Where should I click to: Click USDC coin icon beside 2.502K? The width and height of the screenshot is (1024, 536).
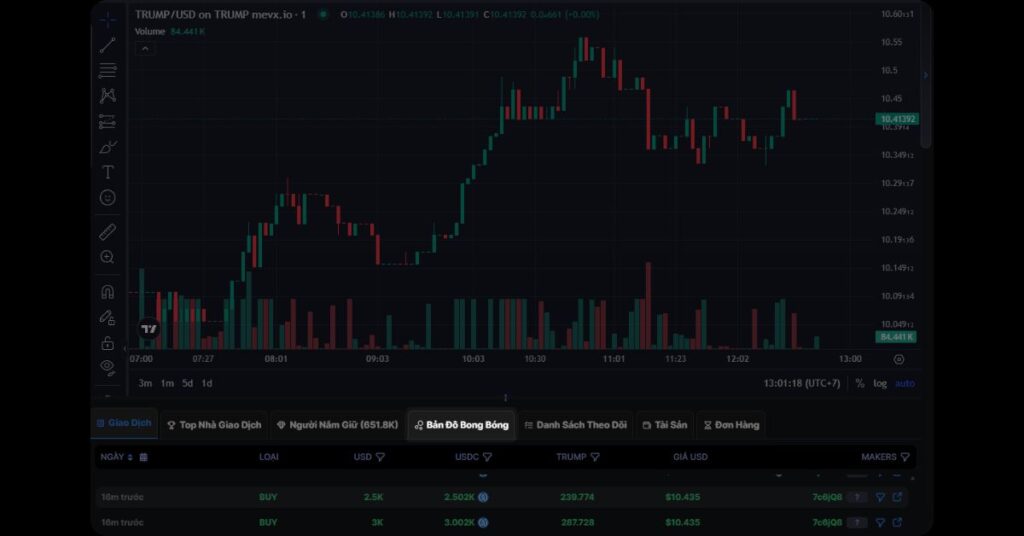(483, 497)
